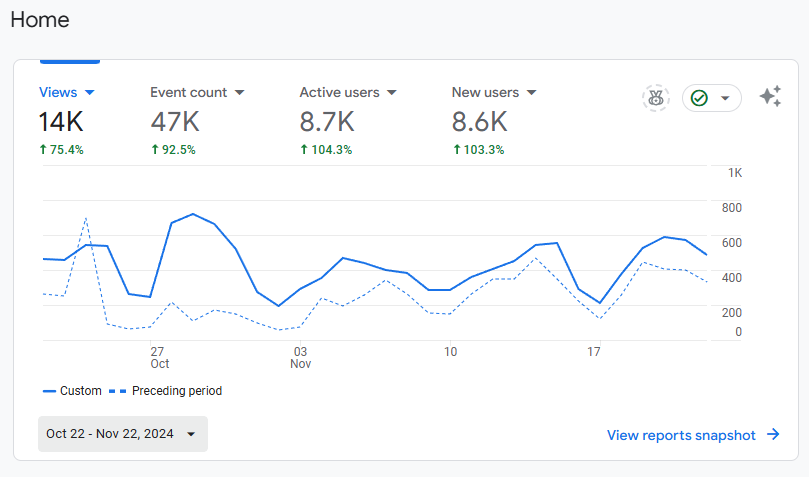Click the 27 Oct axis label
Image resolution: width=809 pixels, height=477 pixels.
click(x=159, y=357)
